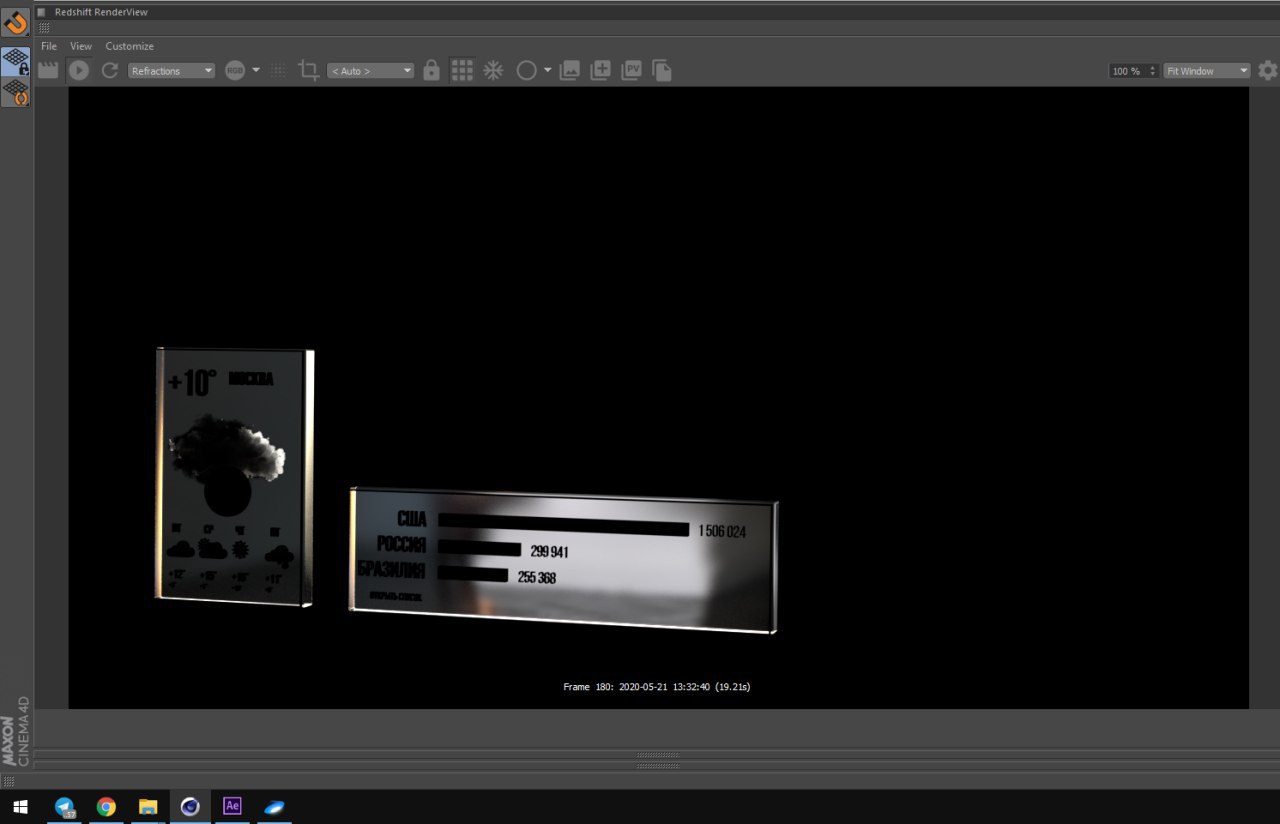
Task: Open the Fit Window dropdown
Action: [x=1207, y=71]
